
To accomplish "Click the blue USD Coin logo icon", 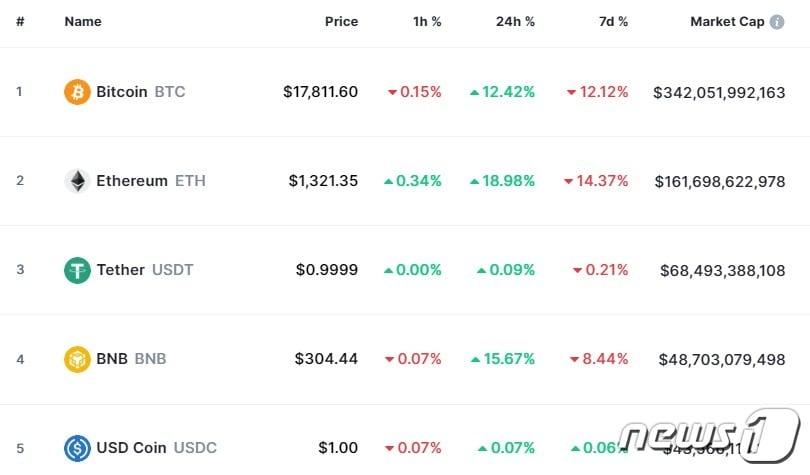I will [x=77, y=448].
